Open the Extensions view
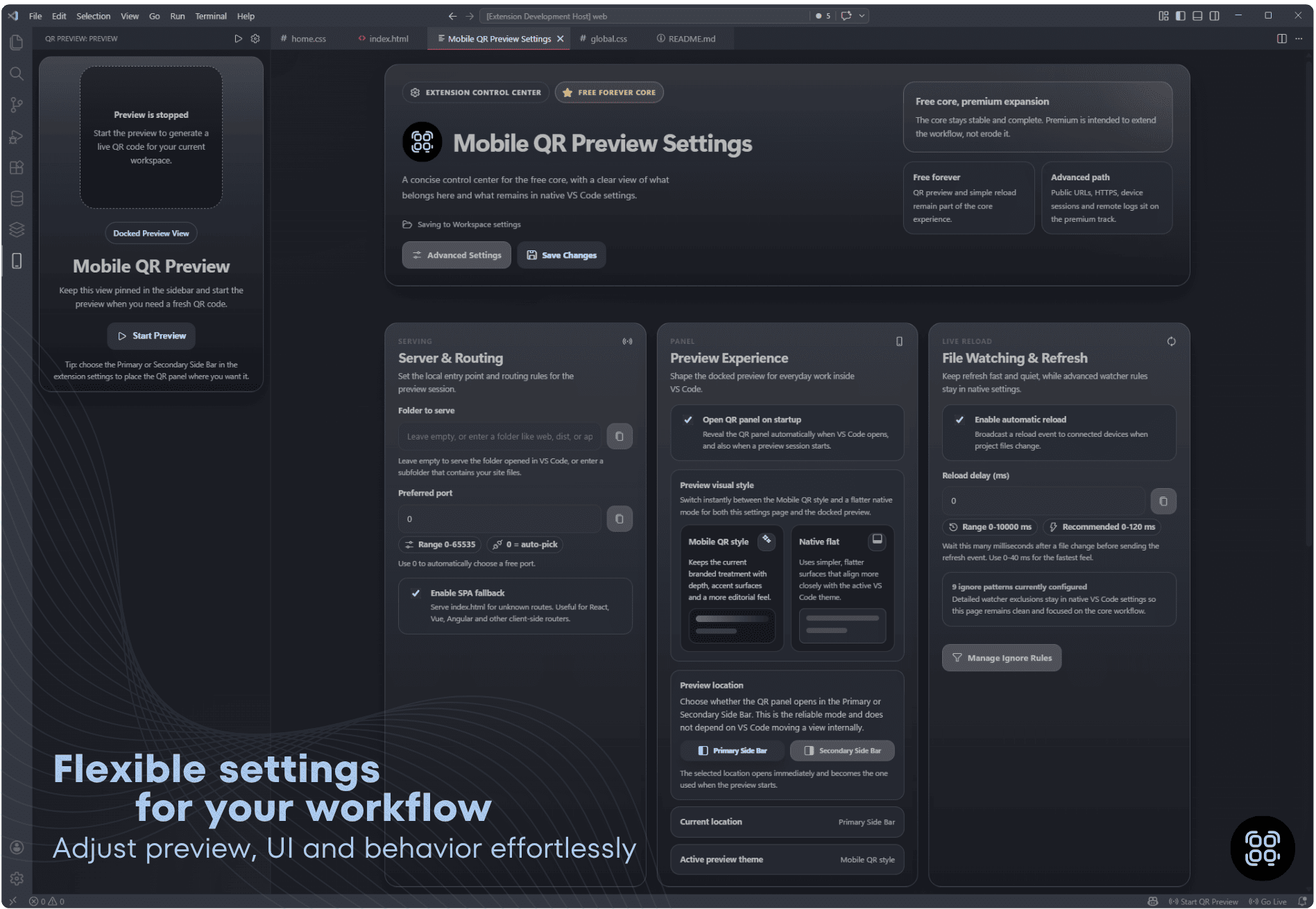 16,168
